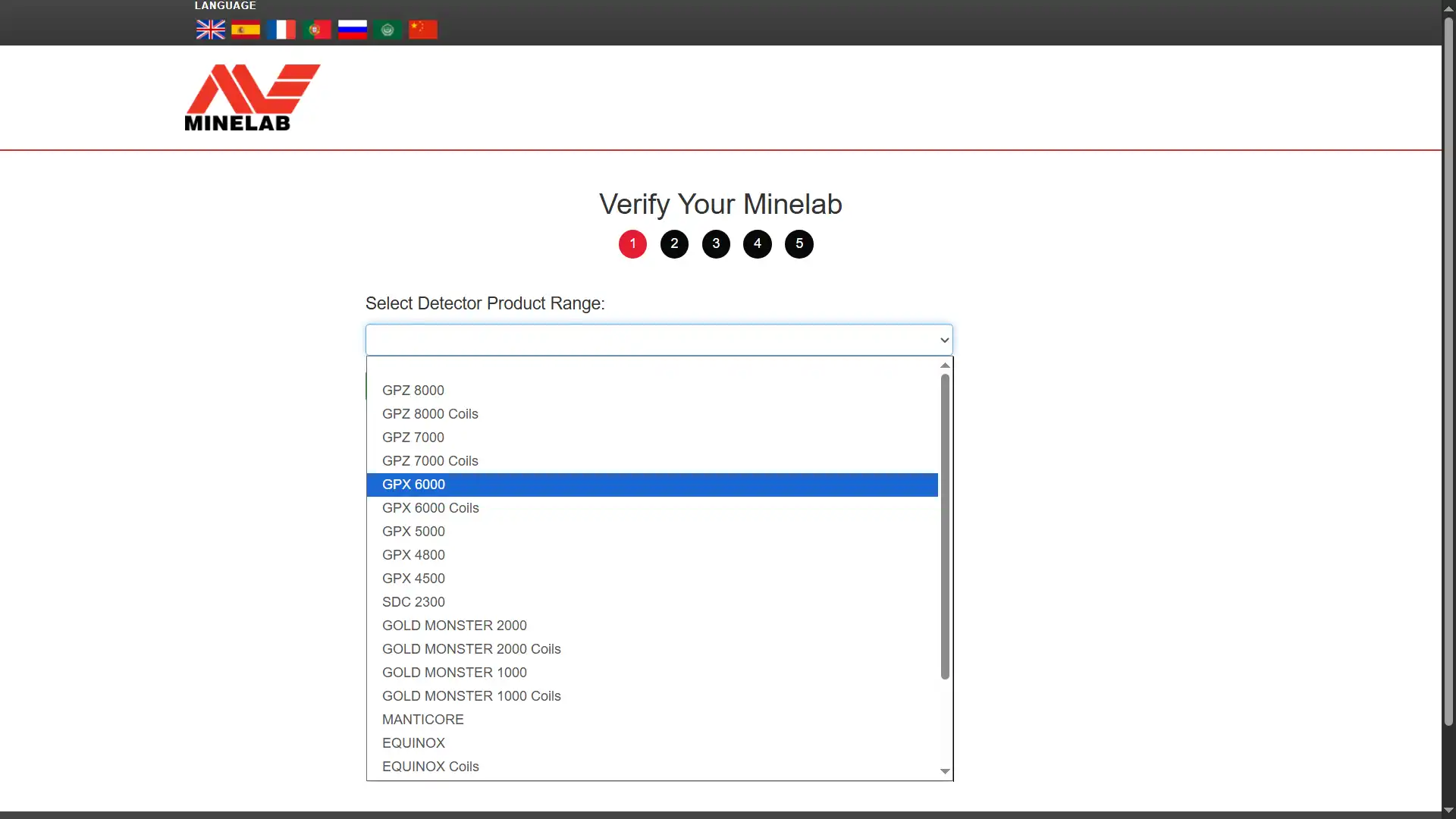Choose the Chinese flag language

pos(423,30)
